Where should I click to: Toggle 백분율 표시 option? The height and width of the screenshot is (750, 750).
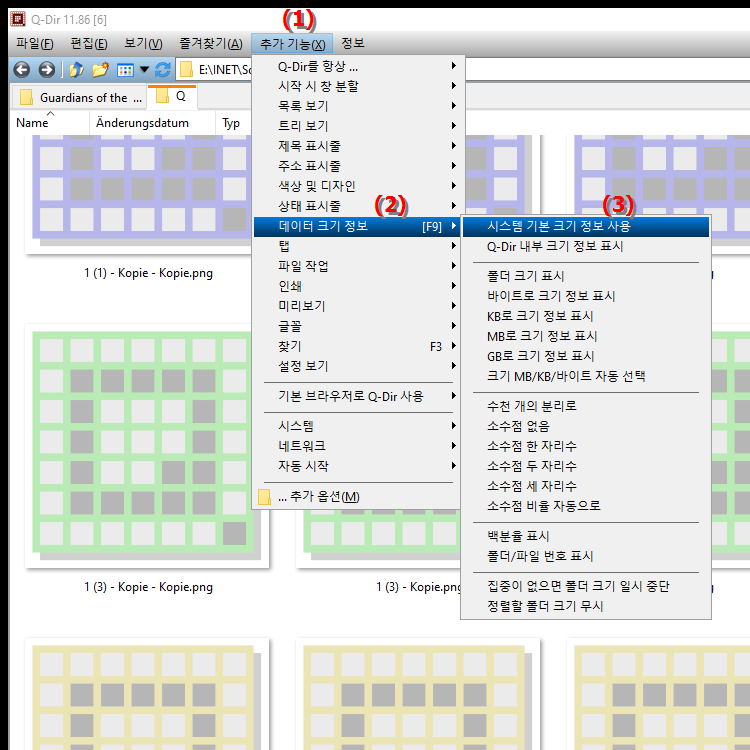click(585, 536)
